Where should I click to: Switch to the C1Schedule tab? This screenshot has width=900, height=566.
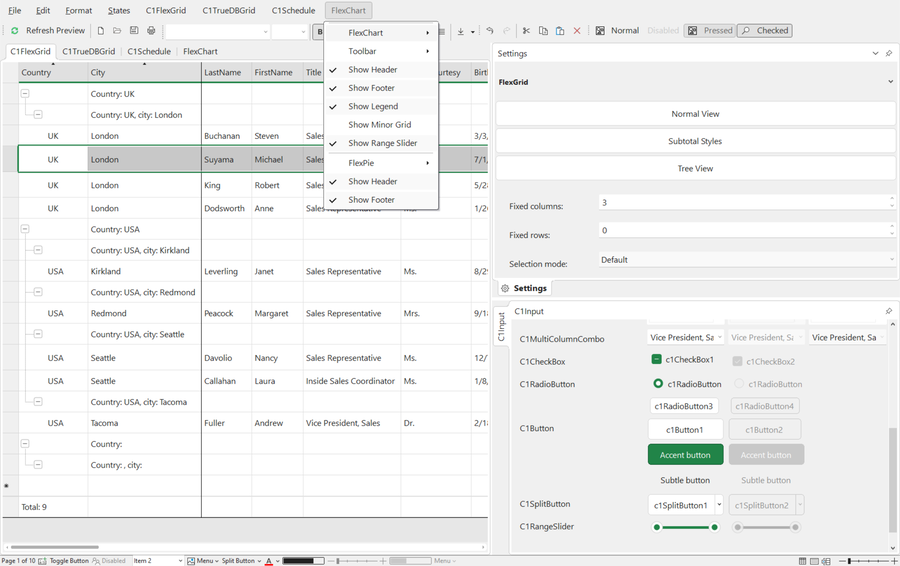[149, 51]
